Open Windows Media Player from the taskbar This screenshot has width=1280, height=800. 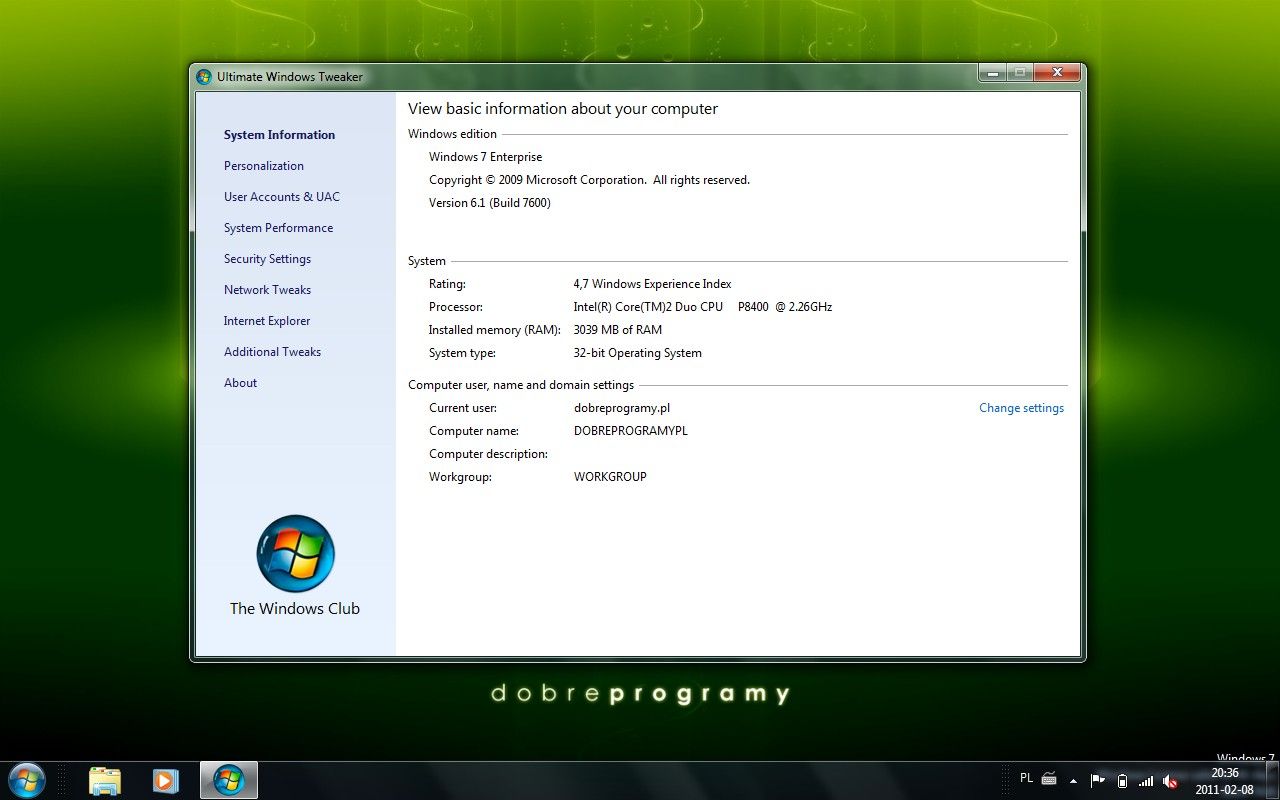coord(165,780)
